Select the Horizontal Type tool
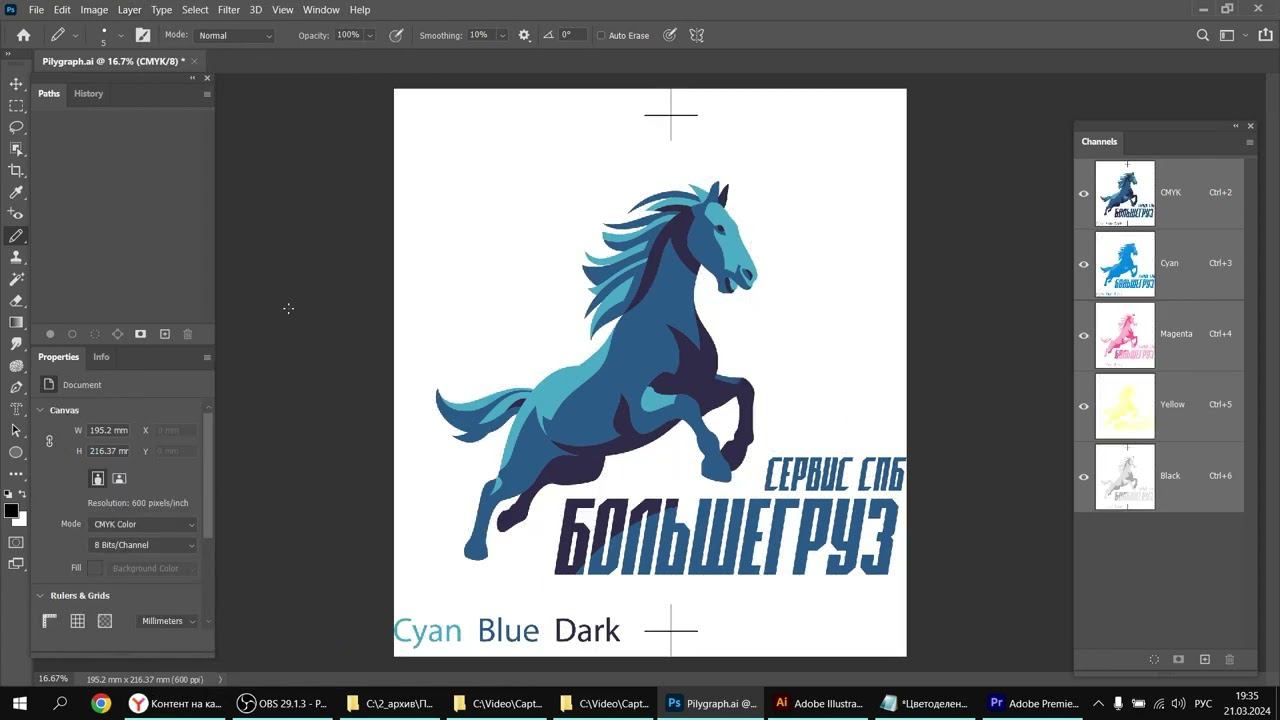1280x720 pixels. pyautogui.click(x=16, y=409)
